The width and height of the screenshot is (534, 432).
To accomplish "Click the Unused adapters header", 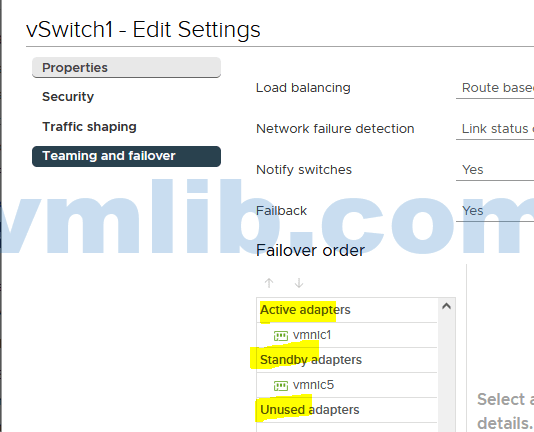I will click(x=310, y=410).
